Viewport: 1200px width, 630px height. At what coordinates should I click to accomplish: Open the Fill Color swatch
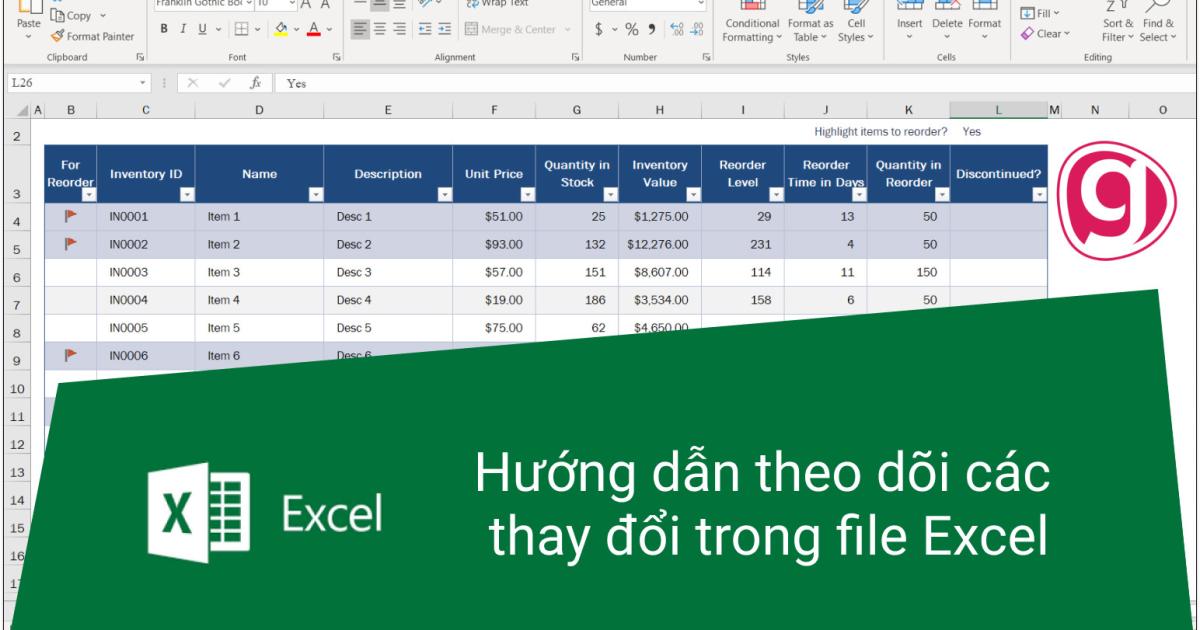(x=279, y=28)
